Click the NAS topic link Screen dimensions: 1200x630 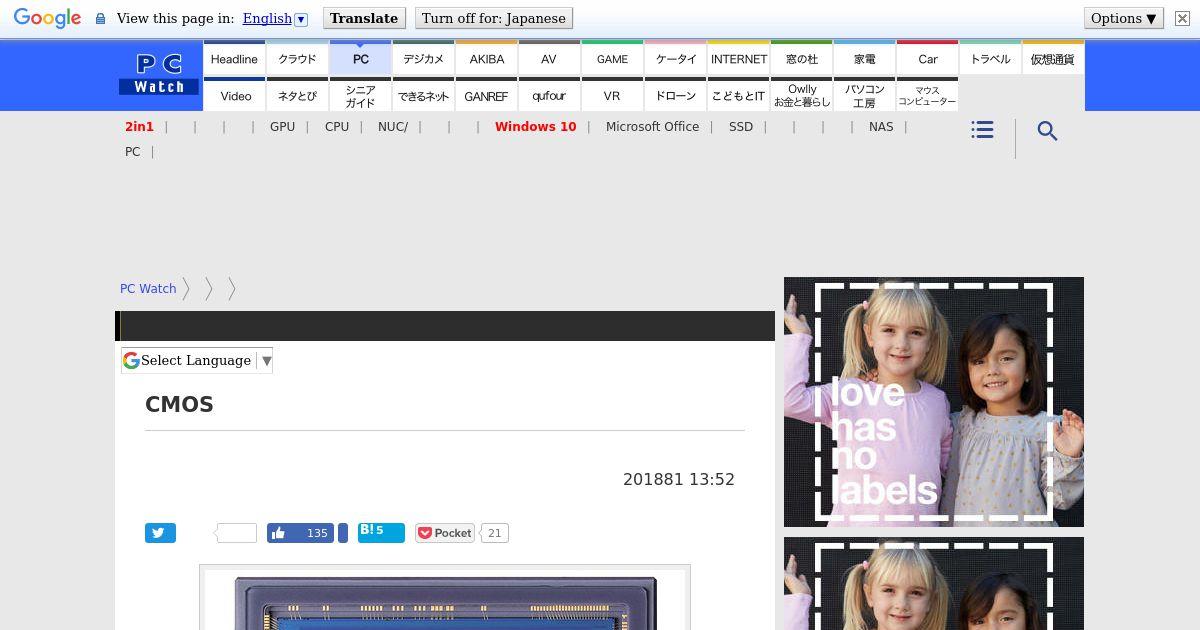(881, 127)
